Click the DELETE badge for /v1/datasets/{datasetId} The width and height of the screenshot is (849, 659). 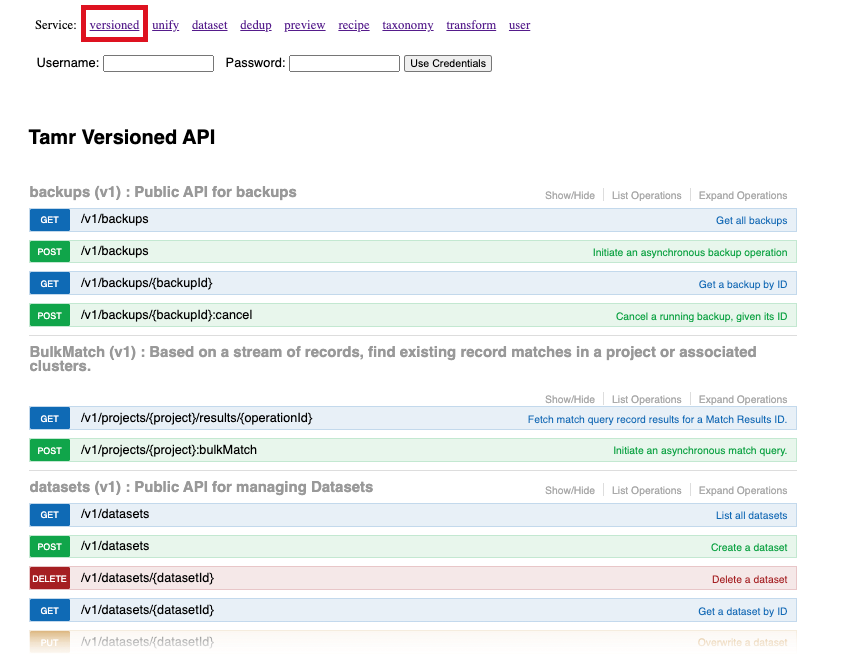(49, 579)
